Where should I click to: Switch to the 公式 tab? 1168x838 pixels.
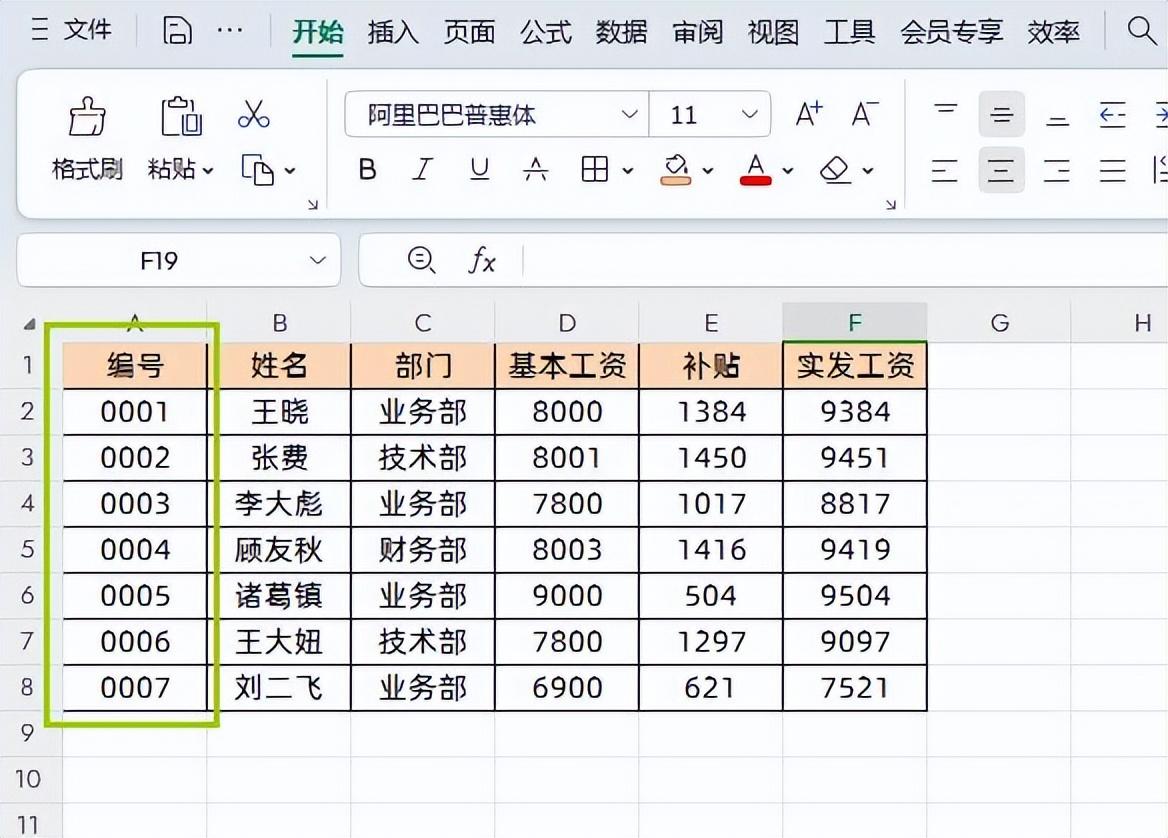545,32
